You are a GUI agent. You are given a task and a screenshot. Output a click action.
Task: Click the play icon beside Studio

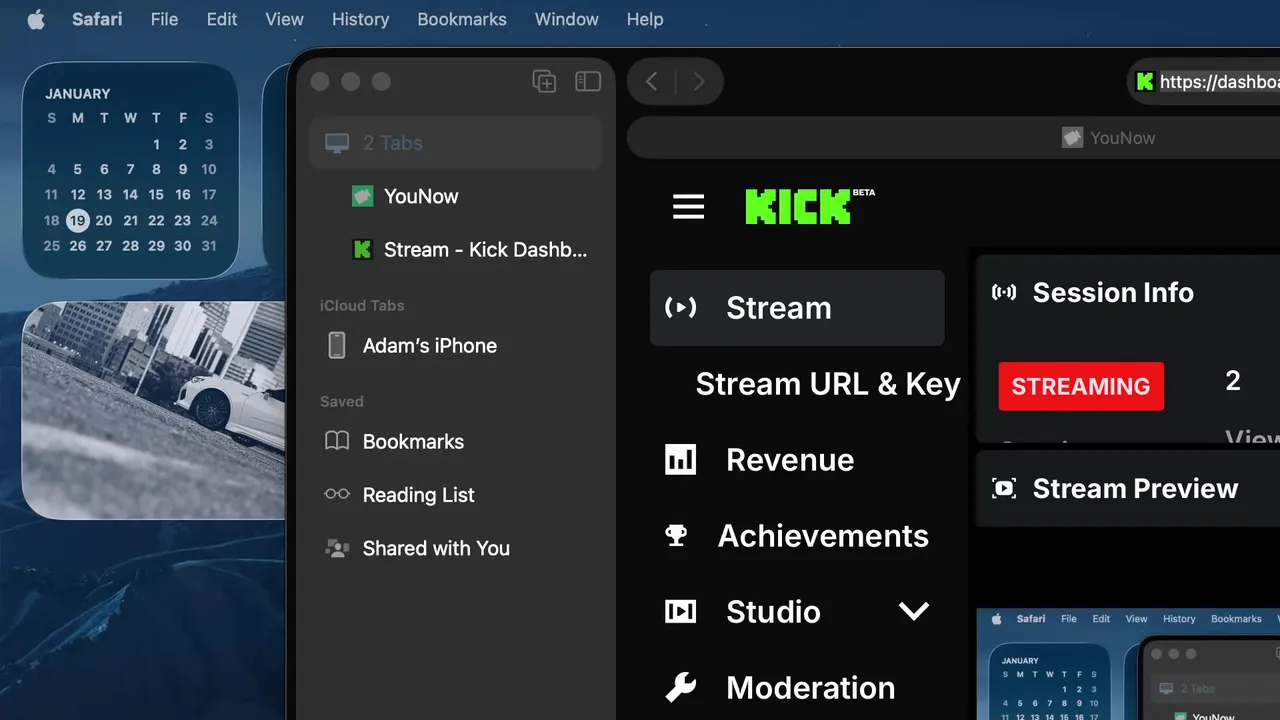[x=681, y=612]
